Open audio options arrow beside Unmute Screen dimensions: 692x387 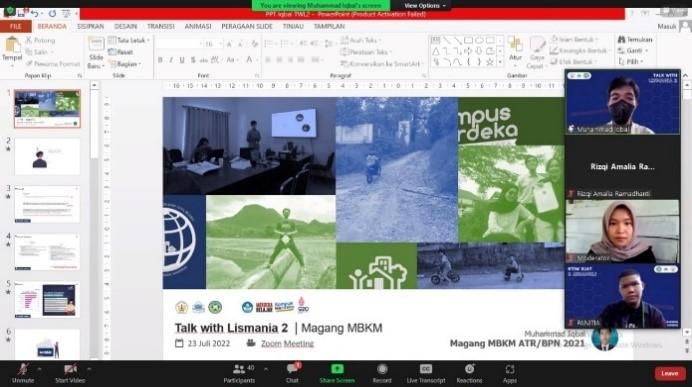point(39,368)
